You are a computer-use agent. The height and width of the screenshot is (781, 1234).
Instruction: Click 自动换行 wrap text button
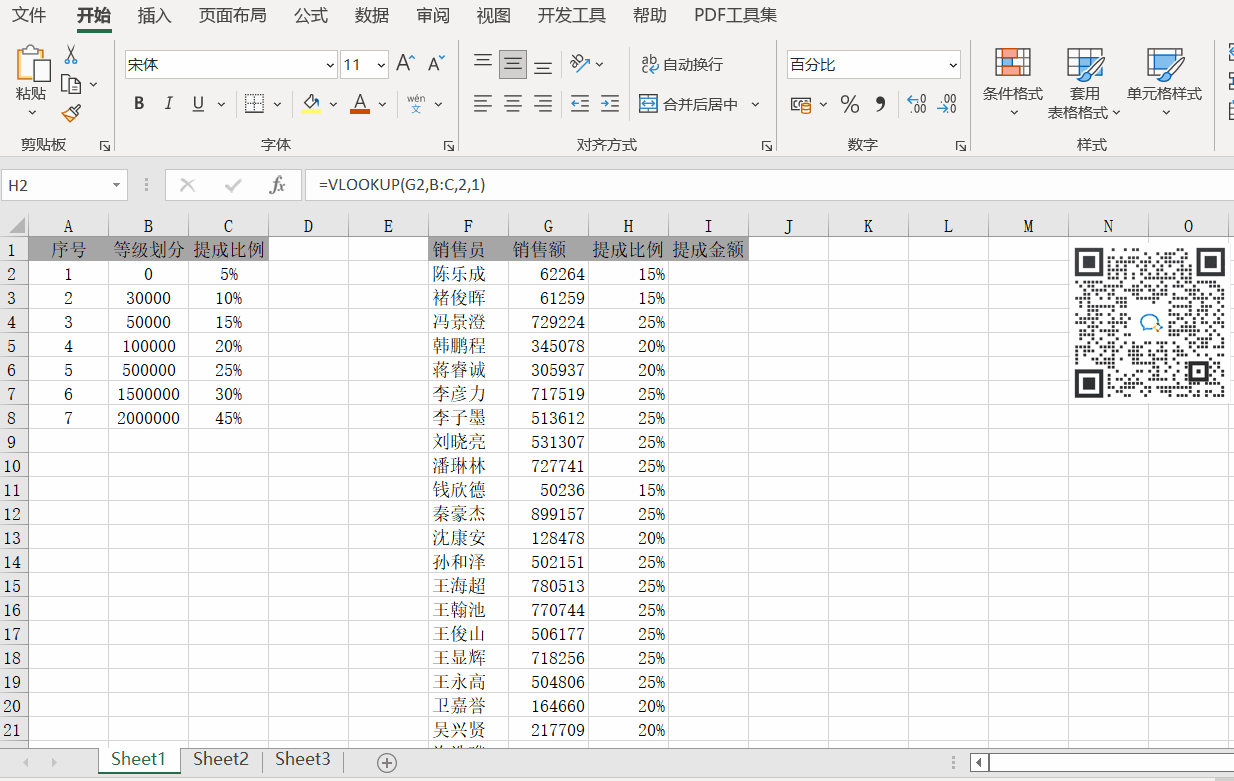point(682,64)
